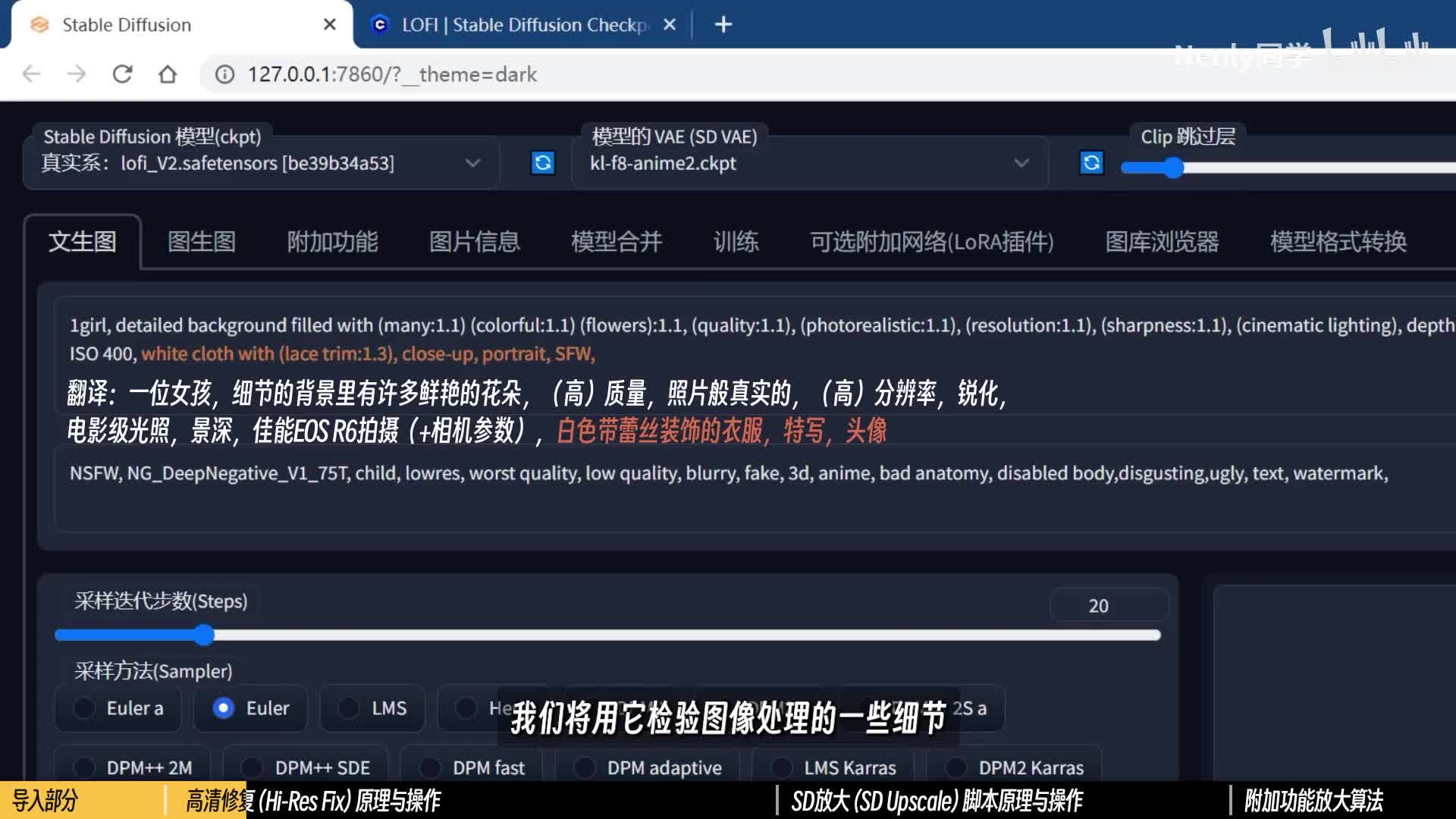Viewport: 1456px width, 819px height.
Task: Open the 模型合并 tab
Action: (x=616, y=242)
